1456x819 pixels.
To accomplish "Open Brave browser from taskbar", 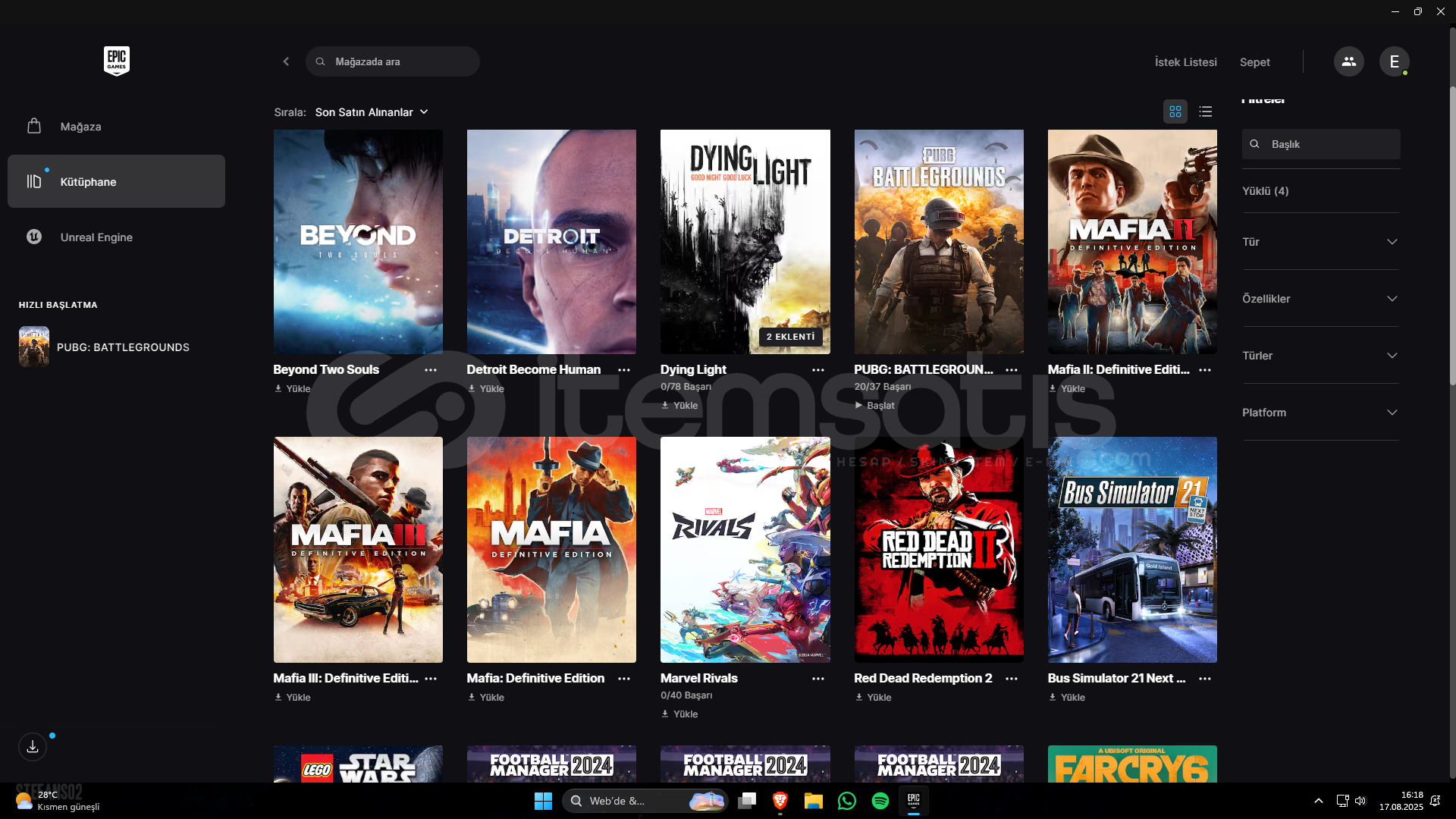I will coord(780,801).
